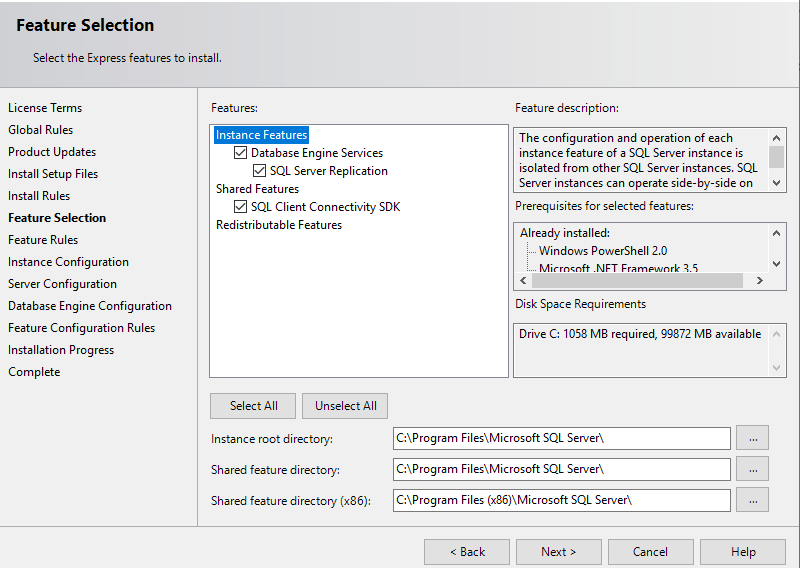The image size is (800, 568).
Task: Select the Redistributable Features tree node
Action: pyautogui.click(x=279, y=225)
